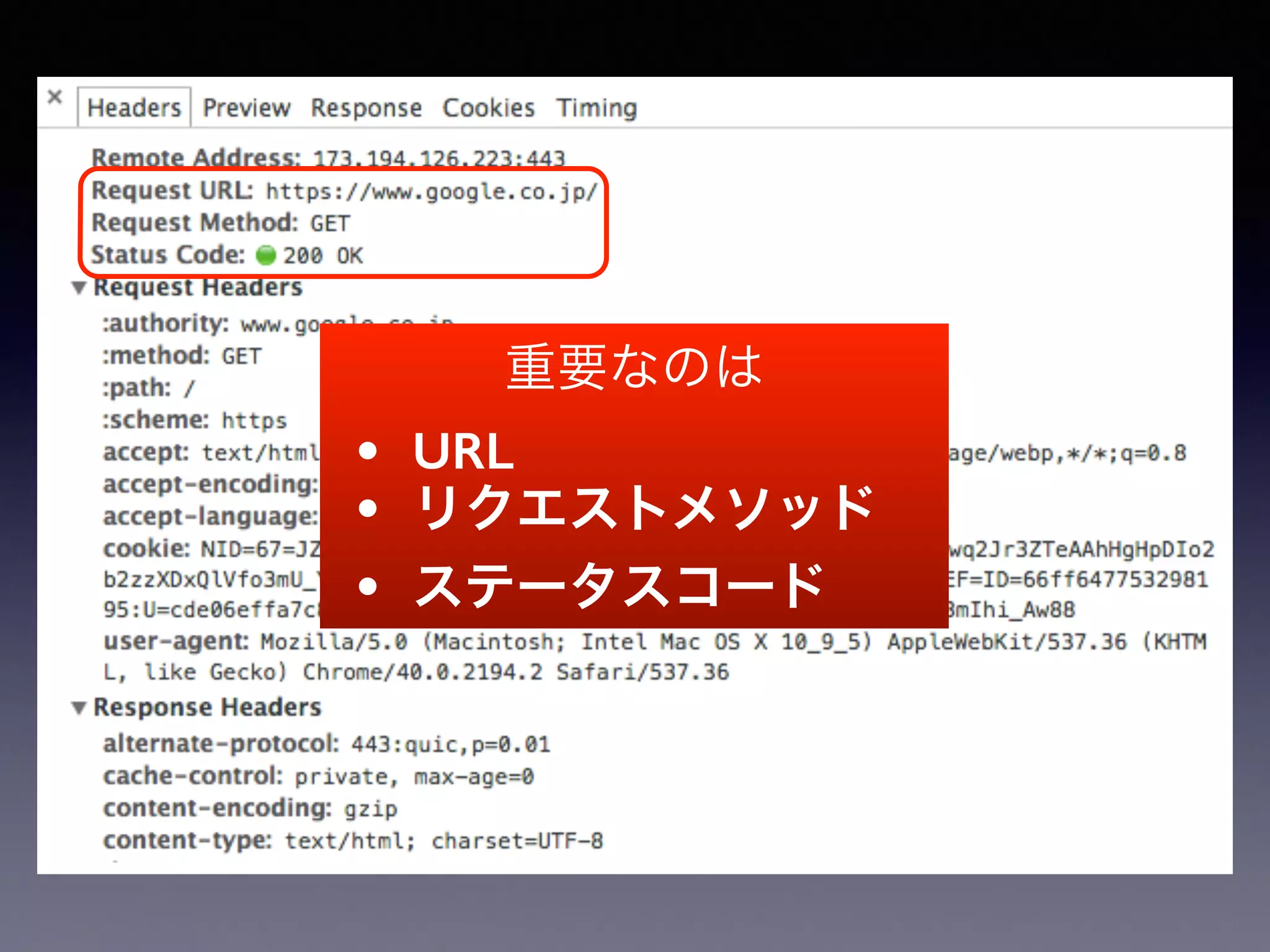Click the リクエストメソッド bullet item

click(644, 508)
